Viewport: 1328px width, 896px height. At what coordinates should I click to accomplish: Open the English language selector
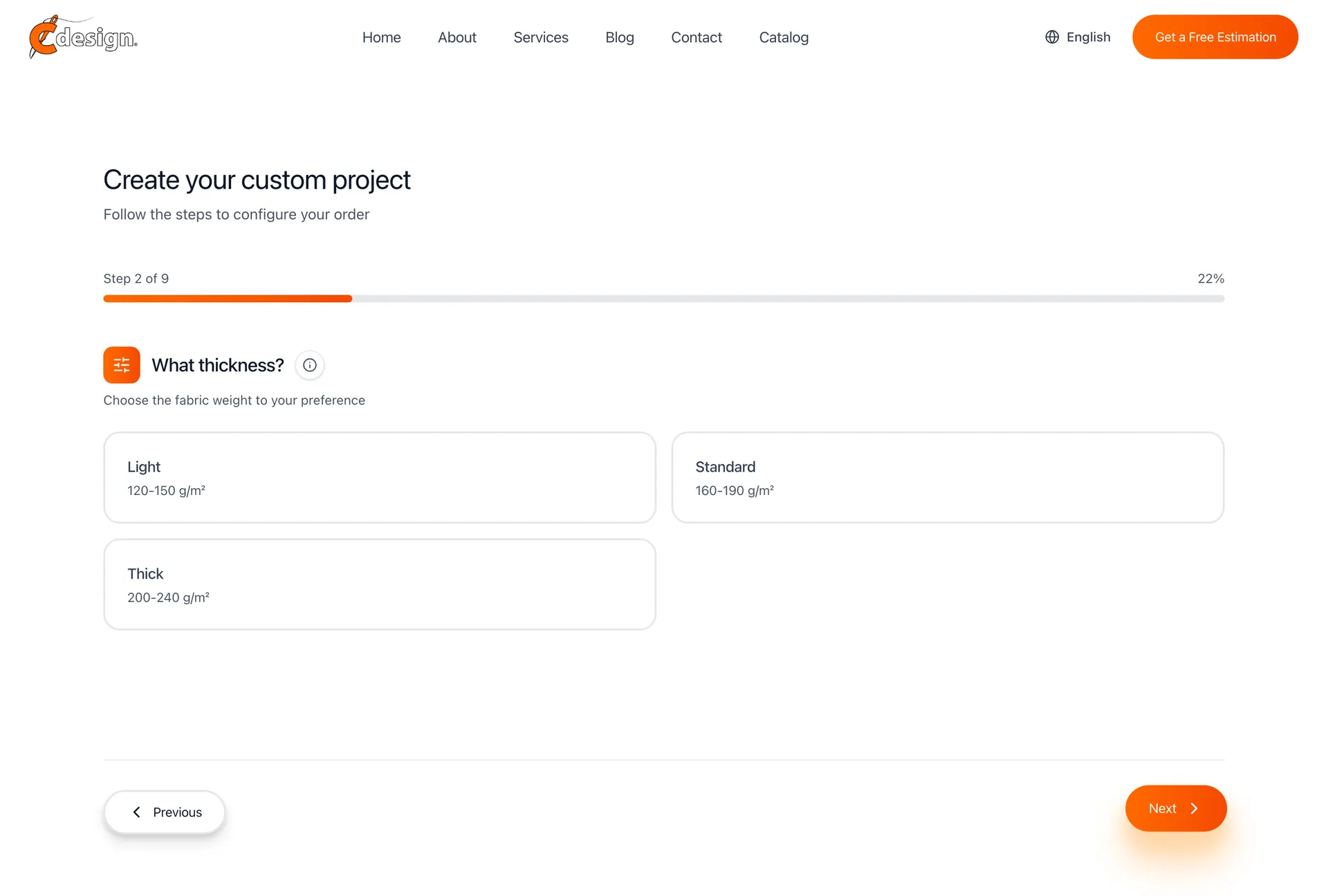1078,37
